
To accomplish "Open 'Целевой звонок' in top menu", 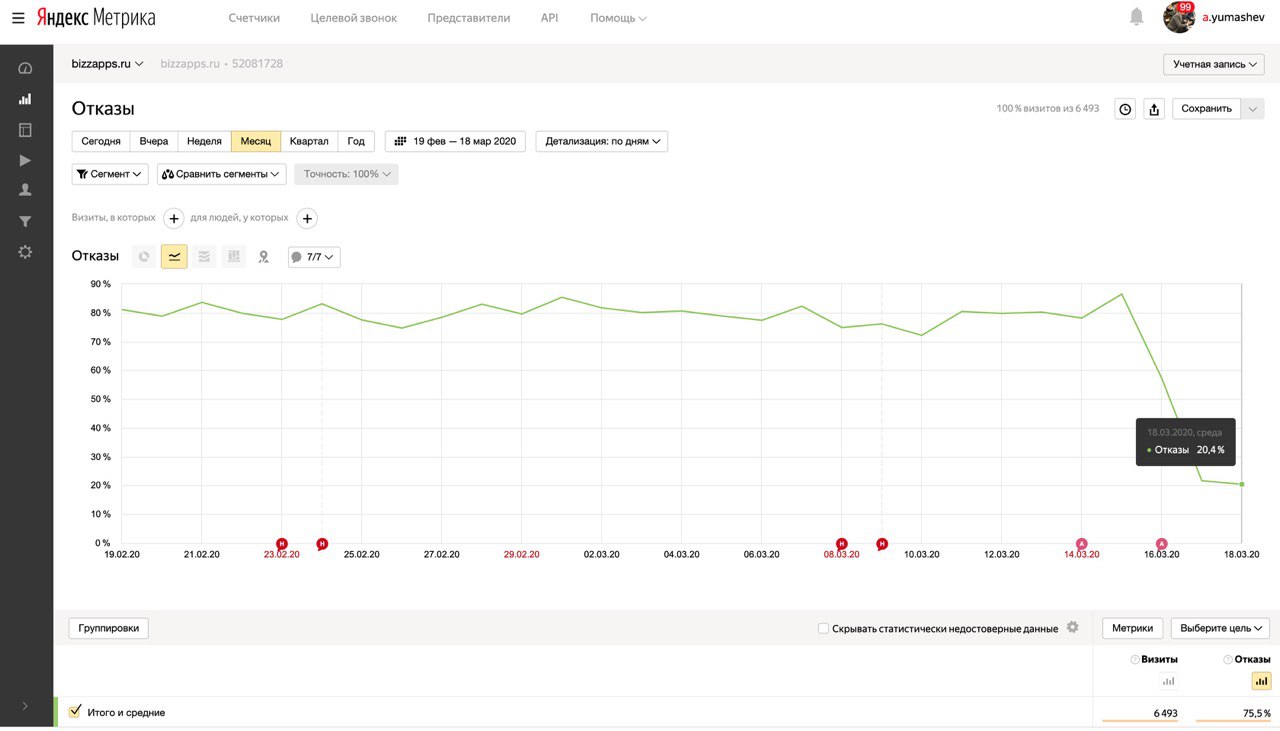I will click(353, 18).
